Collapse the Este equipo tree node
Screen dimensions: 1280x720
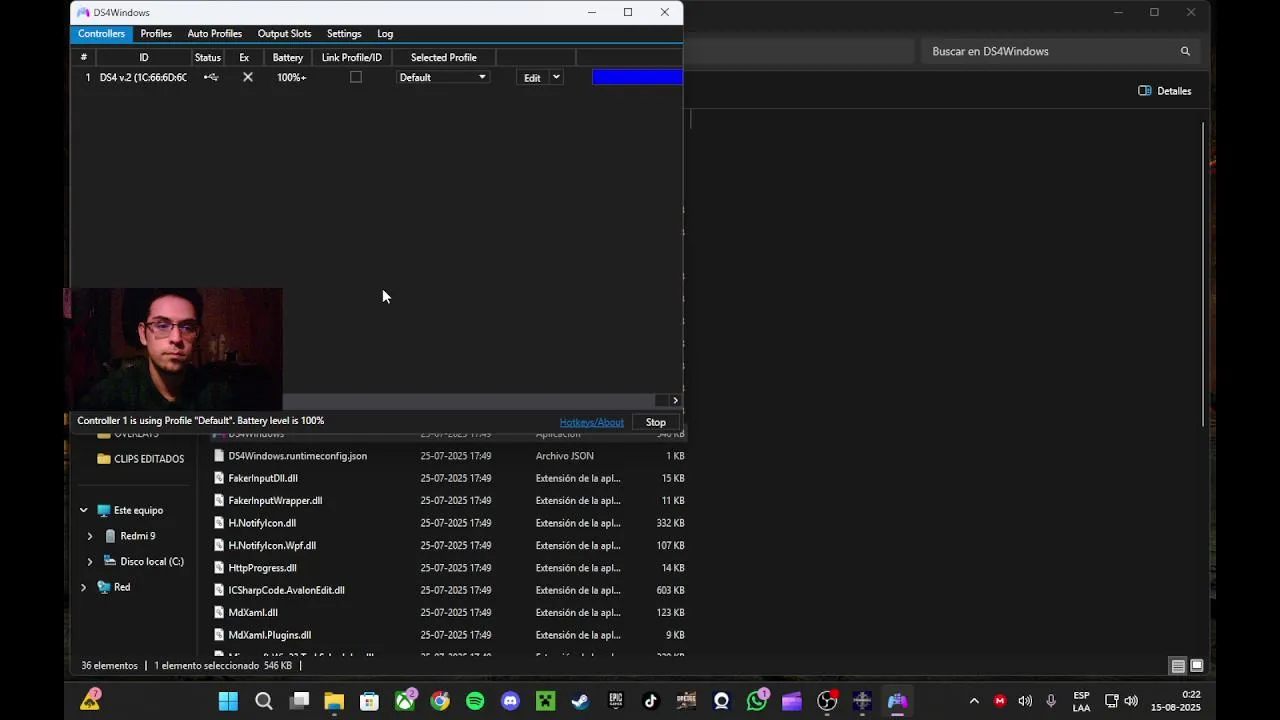pyautogui.click(x=84, y=510)
